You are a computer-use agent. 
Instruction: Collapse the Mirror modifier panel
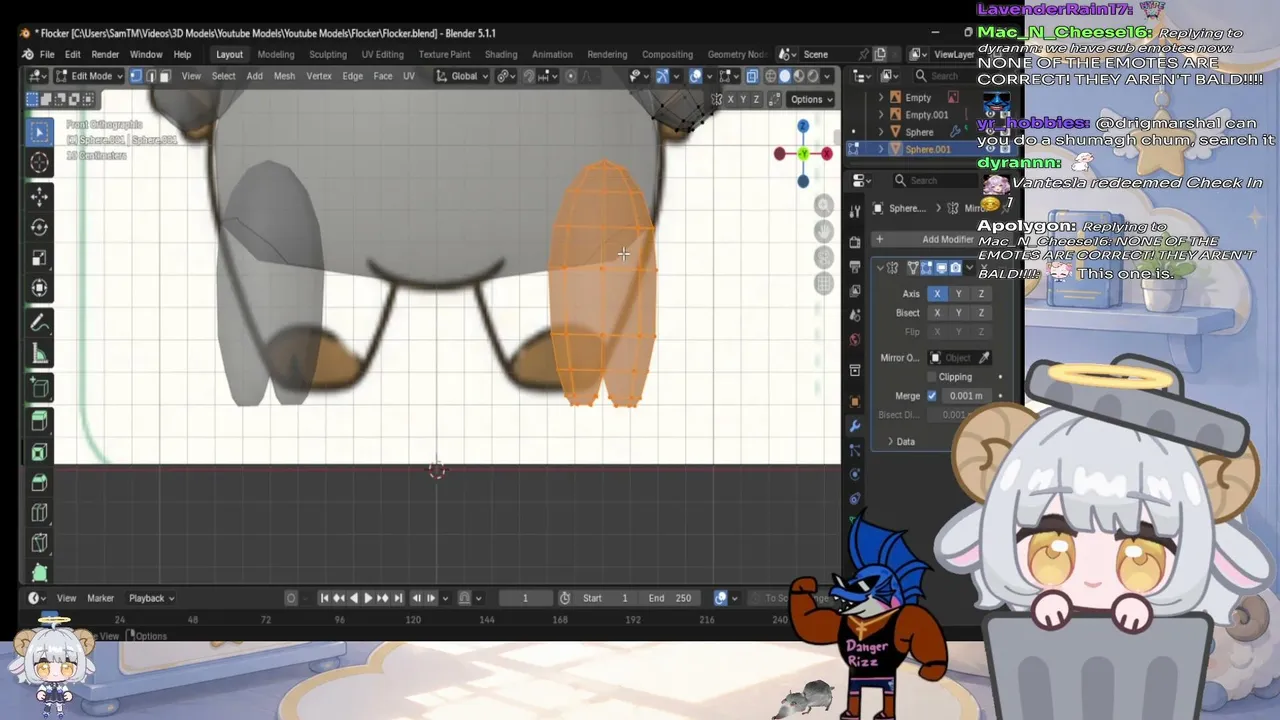point(880,268)
